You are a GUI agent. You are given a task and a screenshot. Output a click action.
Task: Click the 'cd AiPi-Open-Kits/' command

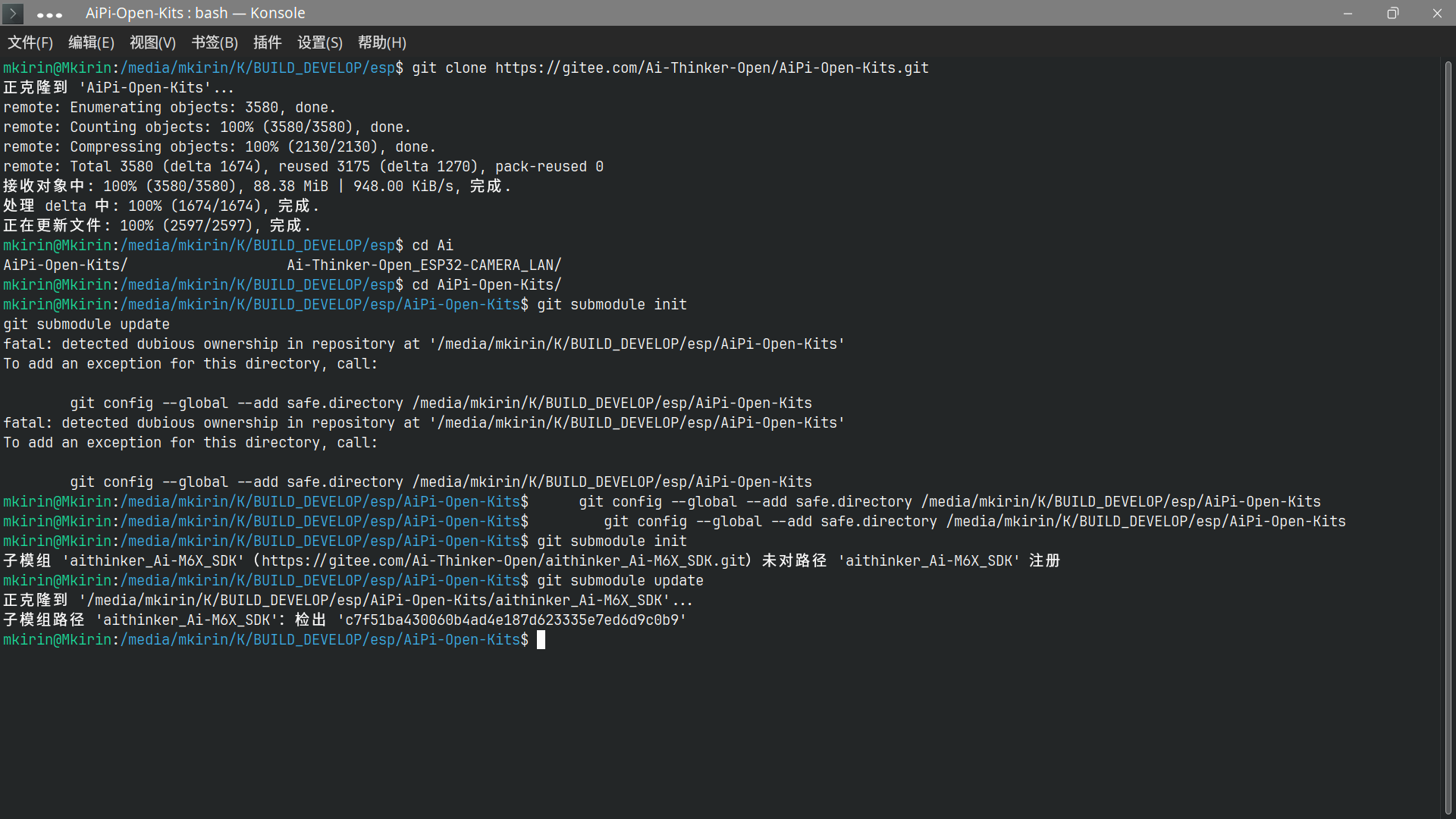pos(487,285)
